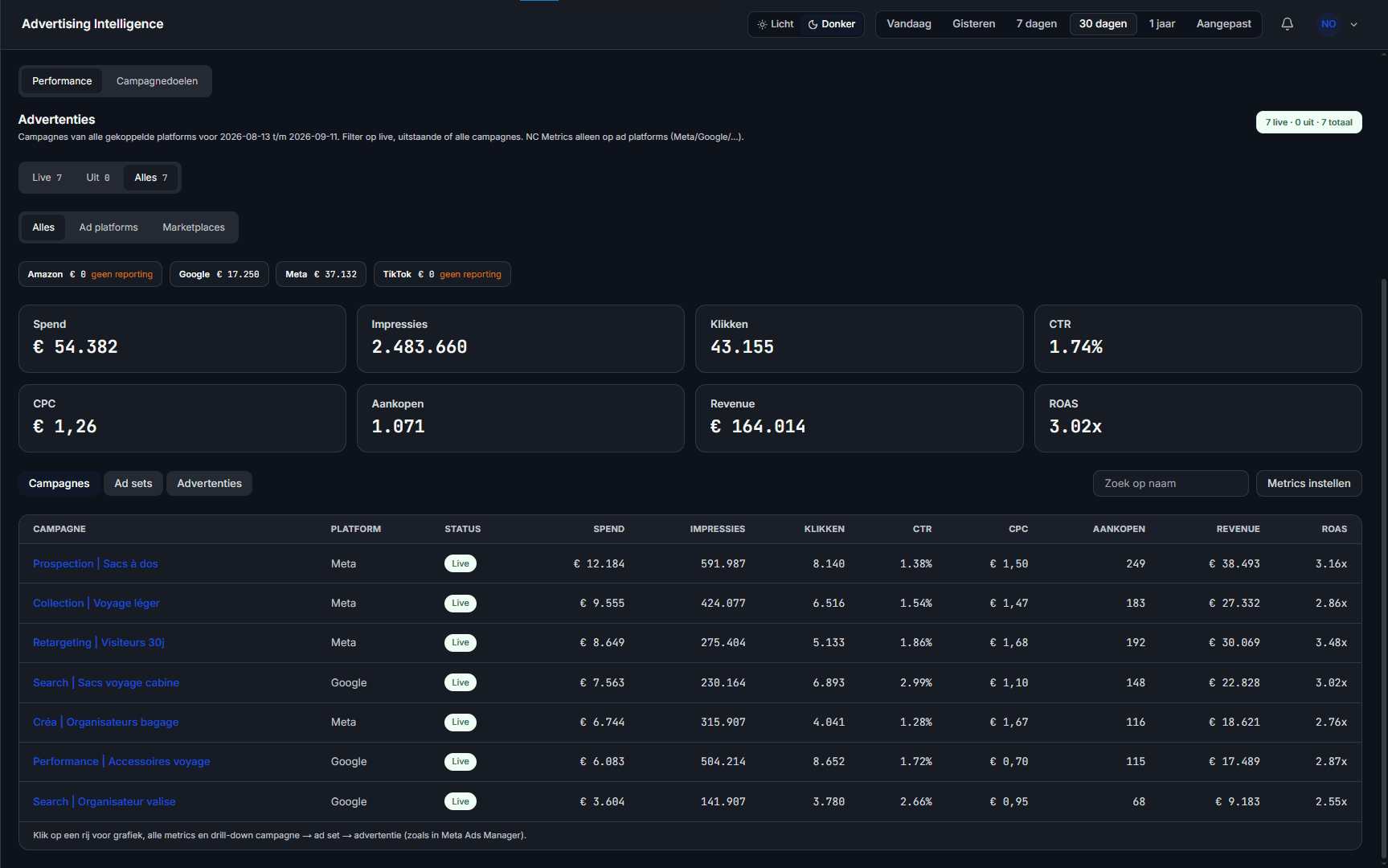
Task: Switch to the Campagnedoelen tab
Action: pos(157,81)
